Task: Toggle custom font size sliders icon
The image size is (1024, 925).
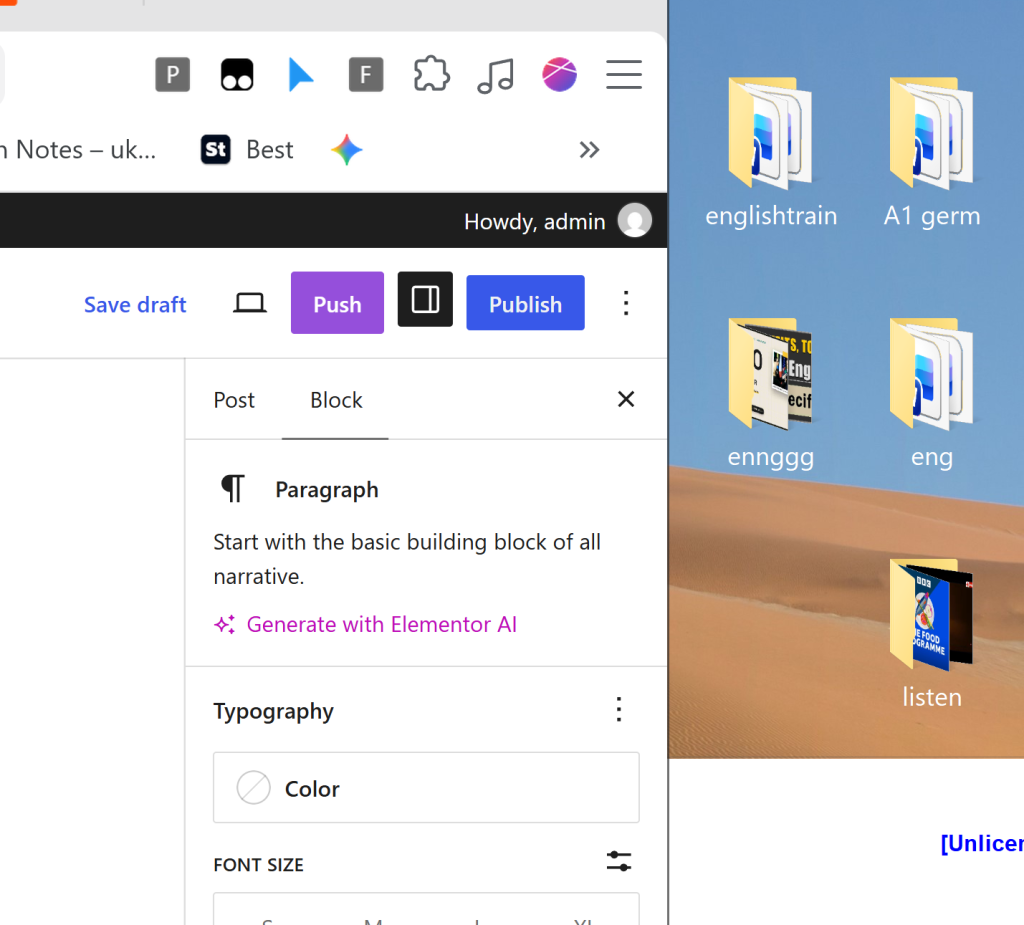Action: pos(618,862)
